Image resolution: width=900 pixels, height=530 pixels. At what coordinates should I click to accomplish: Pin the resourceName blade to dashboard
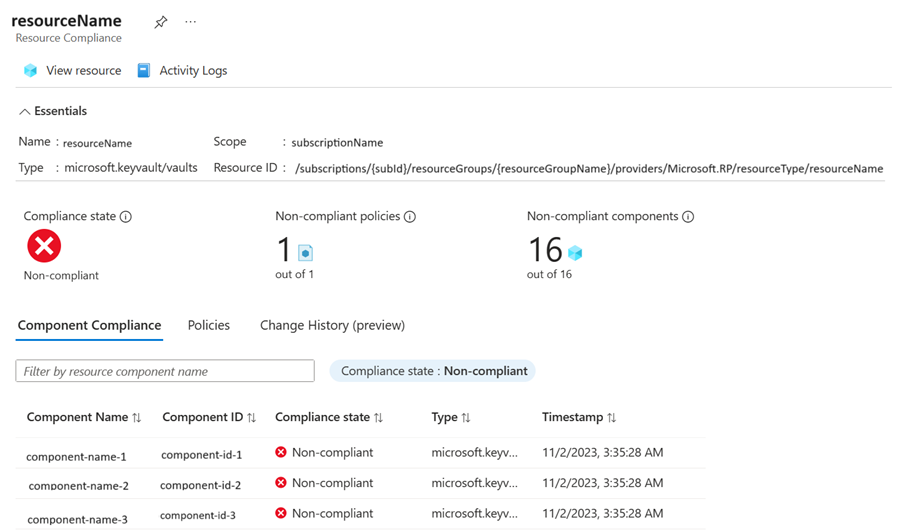(161, 22)
